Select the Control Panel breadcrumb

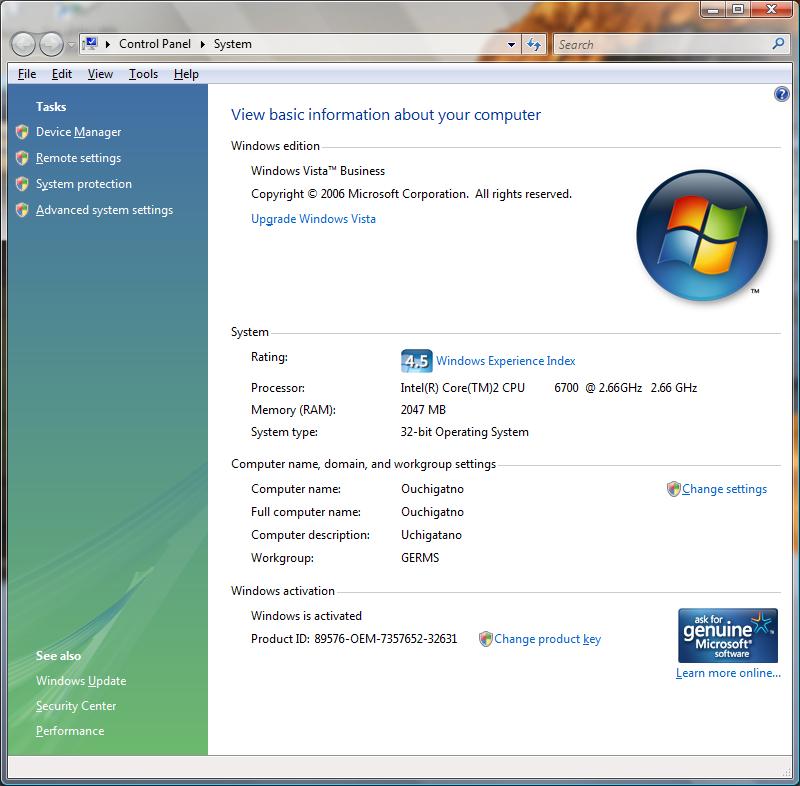coord(155,44)
